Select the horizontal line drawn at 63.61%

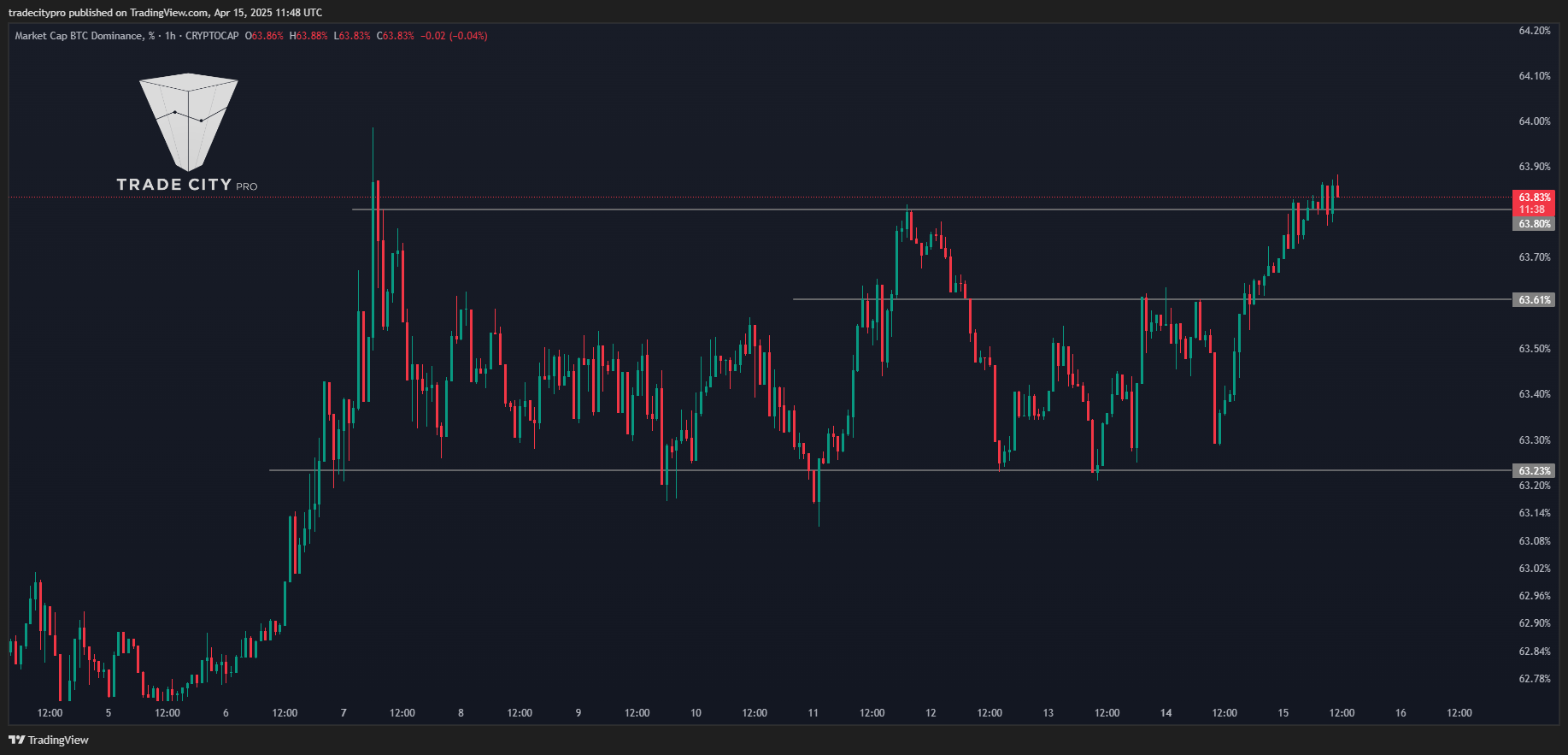(x=1152, y=299)
